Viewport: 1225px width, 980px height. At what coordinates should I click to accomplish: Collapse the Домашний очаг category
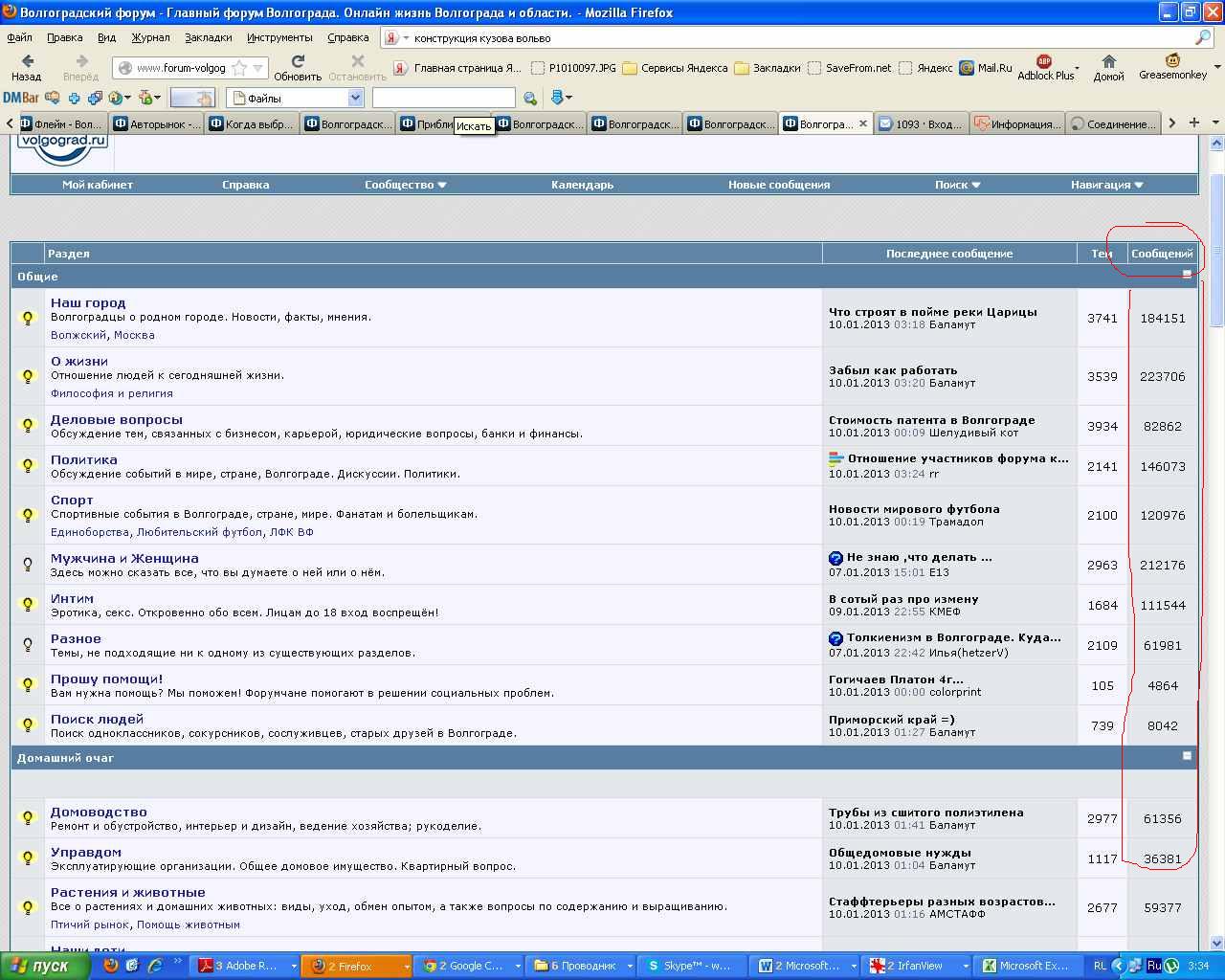click(x=1187, y=756)
